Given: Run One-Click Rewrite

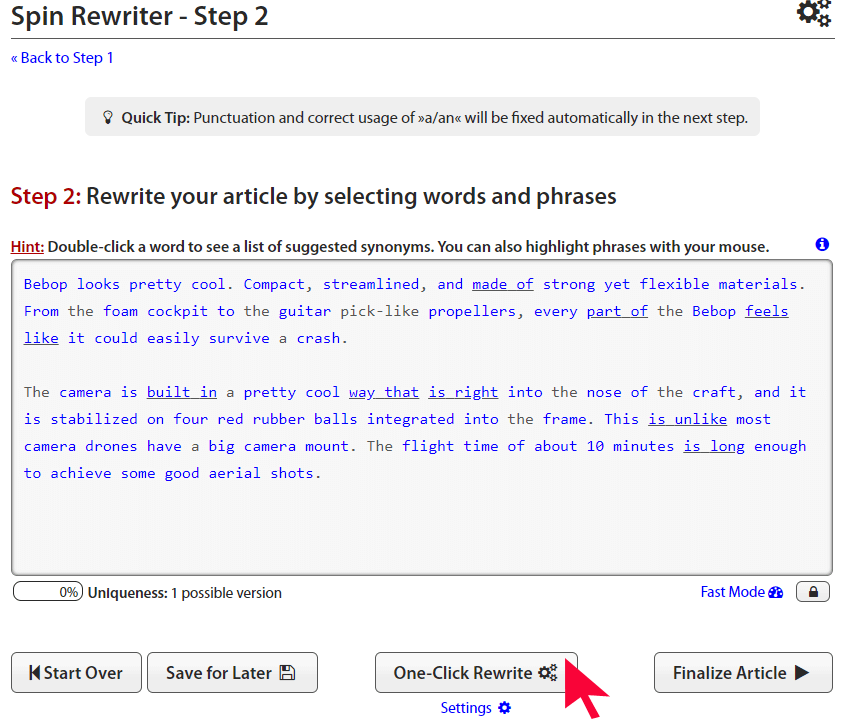Looking at the screenshot, I should click(x=476, y=673).
